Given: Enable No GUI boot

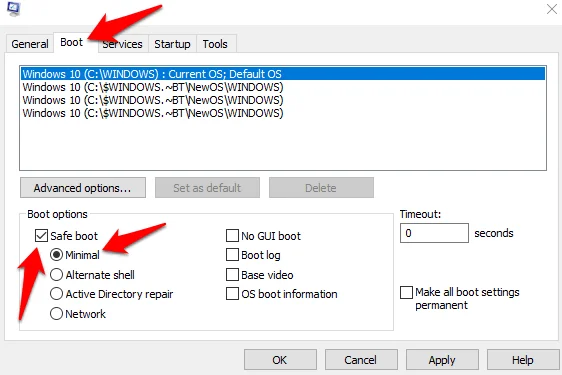Looking at the screenshot, I should coord(232,236).
